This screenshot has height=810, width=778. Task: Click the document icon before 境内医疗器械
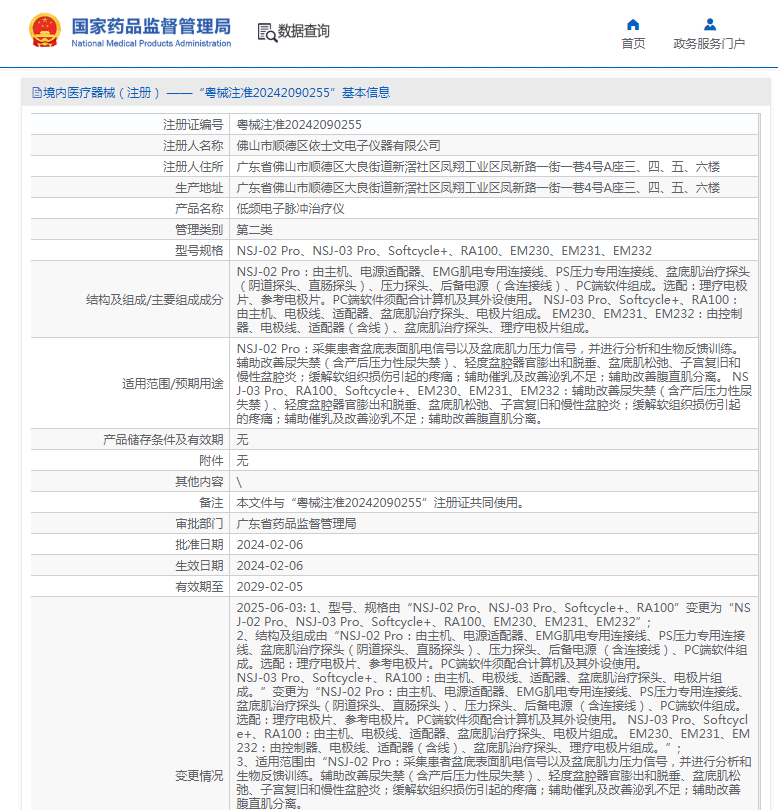tap(37, 92)
